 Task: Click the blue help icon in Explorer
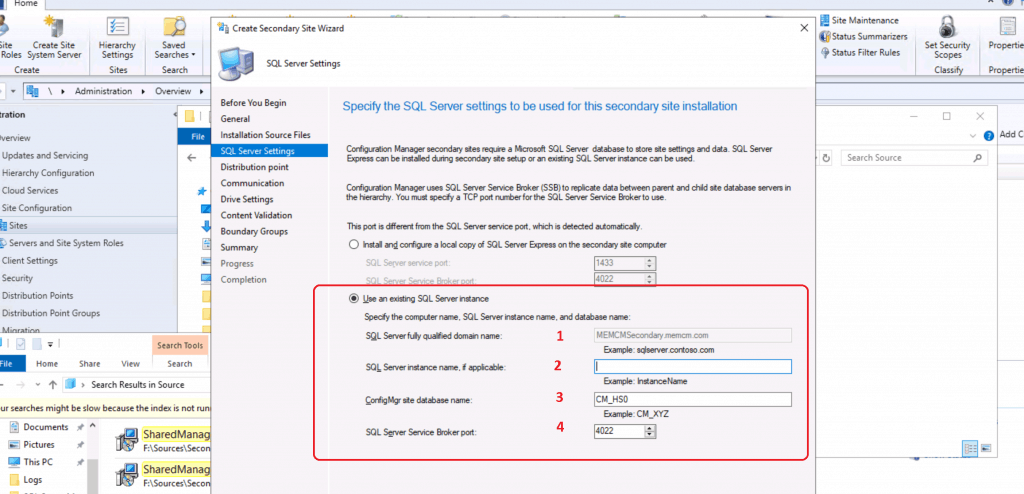pyautogui.click(x=989, y=135)
